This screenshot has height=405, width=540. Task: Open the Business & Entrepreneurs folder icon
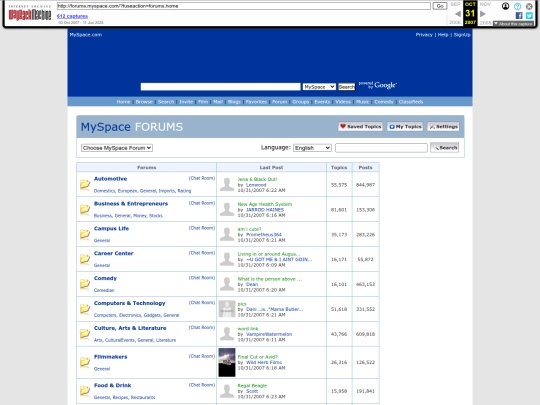coord(85,209)
